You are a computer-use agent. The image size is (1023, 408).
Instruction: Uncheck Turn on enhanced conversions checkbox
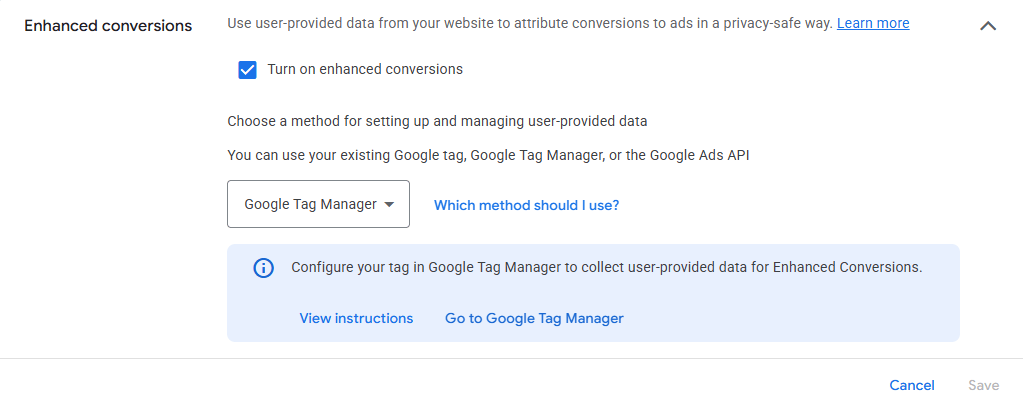pyautogui.click(x=247, y=70)
